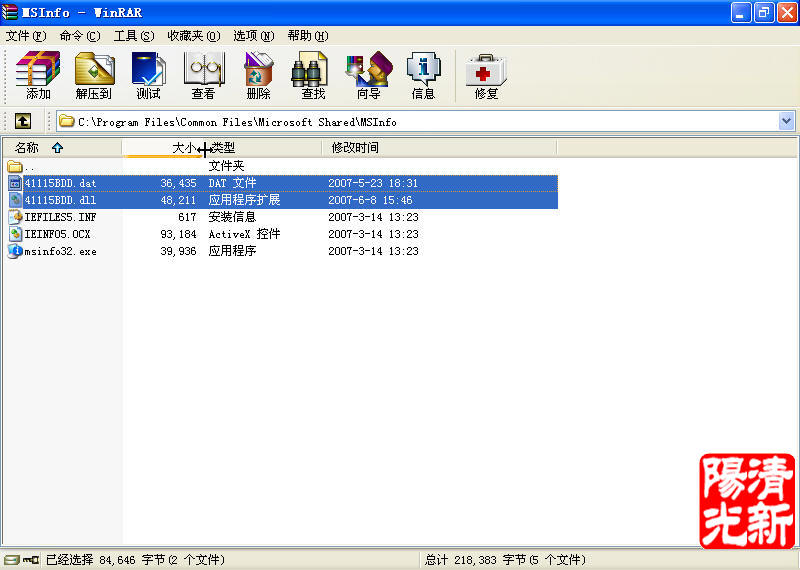Click date 2007-6-8 15:46
Viewport: 800px width, 570px height.
coord(370,200)
